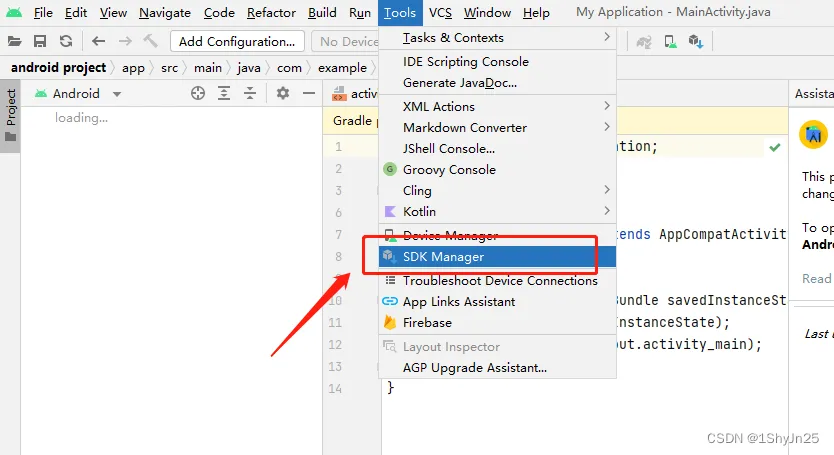Select Device Manager menu entry
The image size is (834, 455).
(497, 235)
